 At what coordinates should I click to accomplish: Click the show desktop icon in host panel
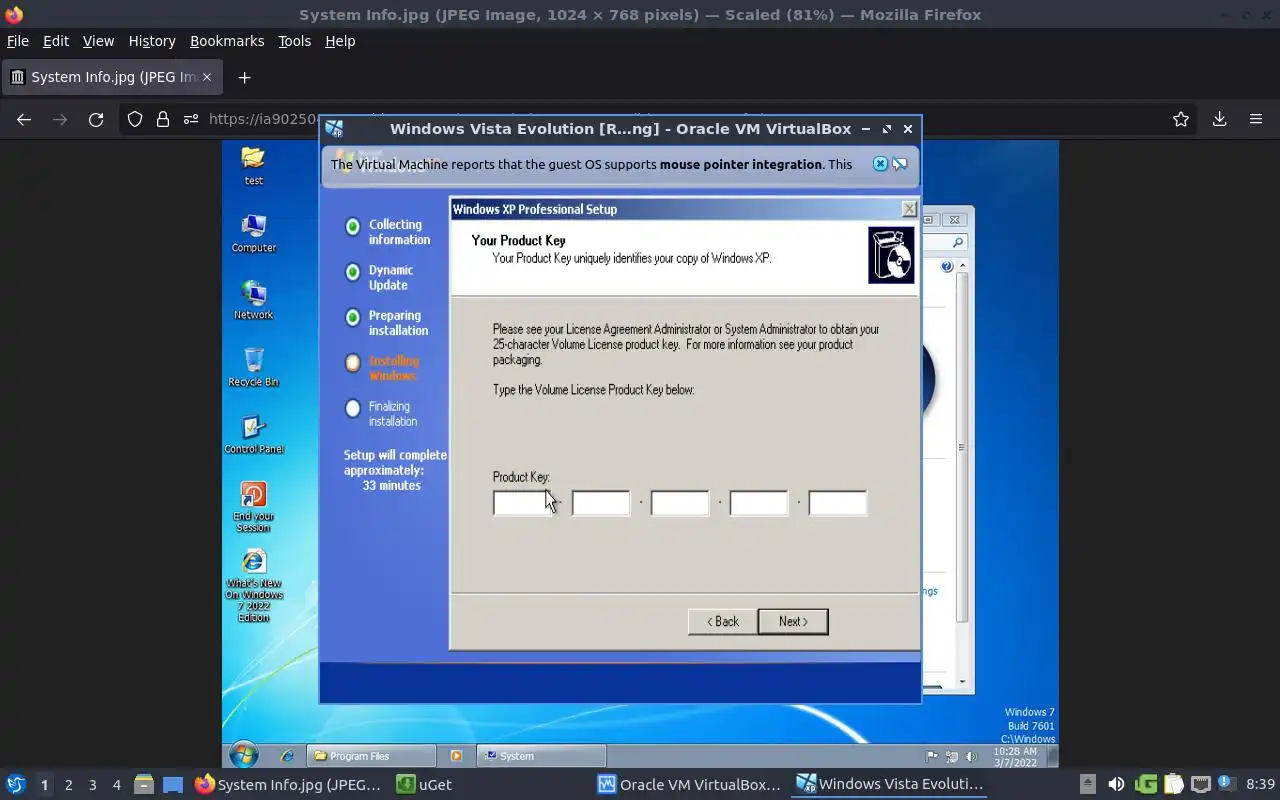tap(173, 784)
